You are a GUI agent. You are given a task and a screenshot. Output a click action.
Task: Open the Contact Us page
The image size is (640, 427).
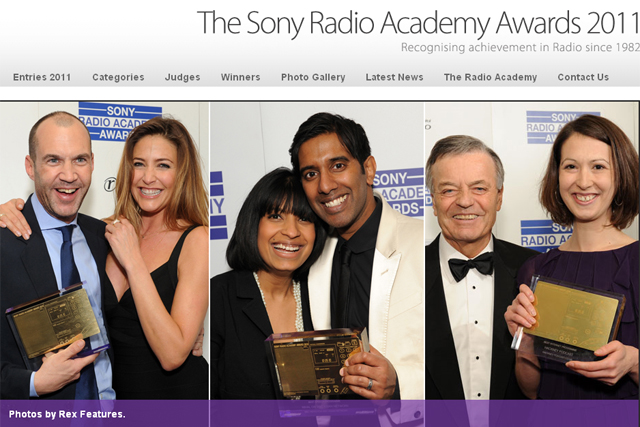point(583,77)
